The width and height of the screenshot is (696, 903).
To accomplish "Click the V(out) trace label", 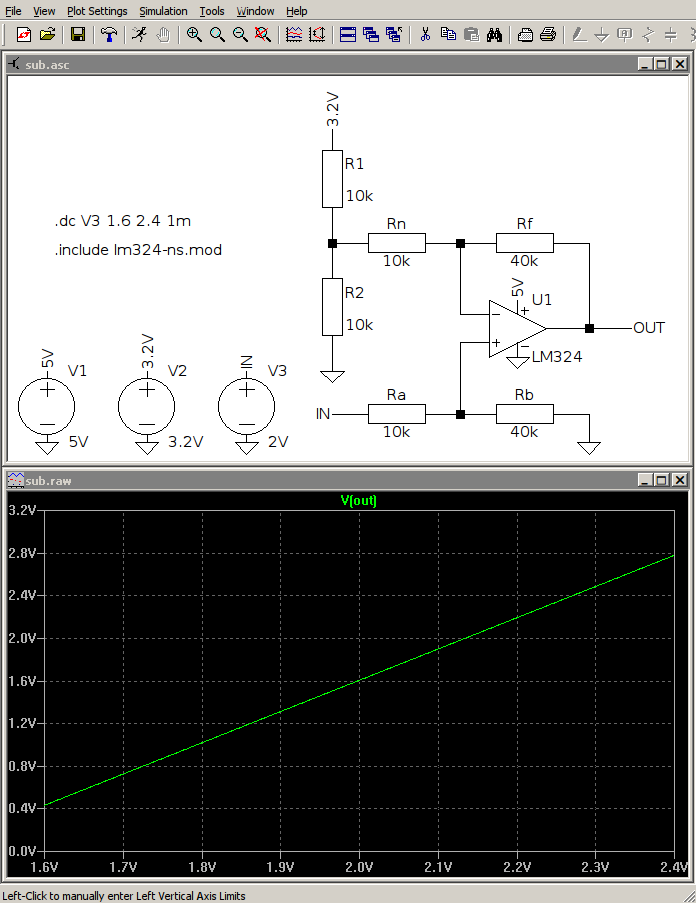I will pyautogui.click(x=359, y=500).
